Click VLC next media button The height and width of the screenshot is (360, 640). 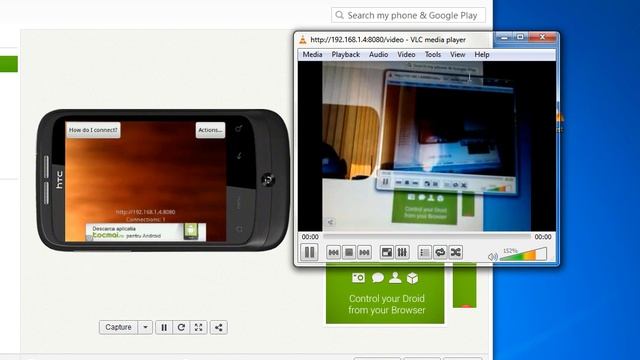point(364,253)
